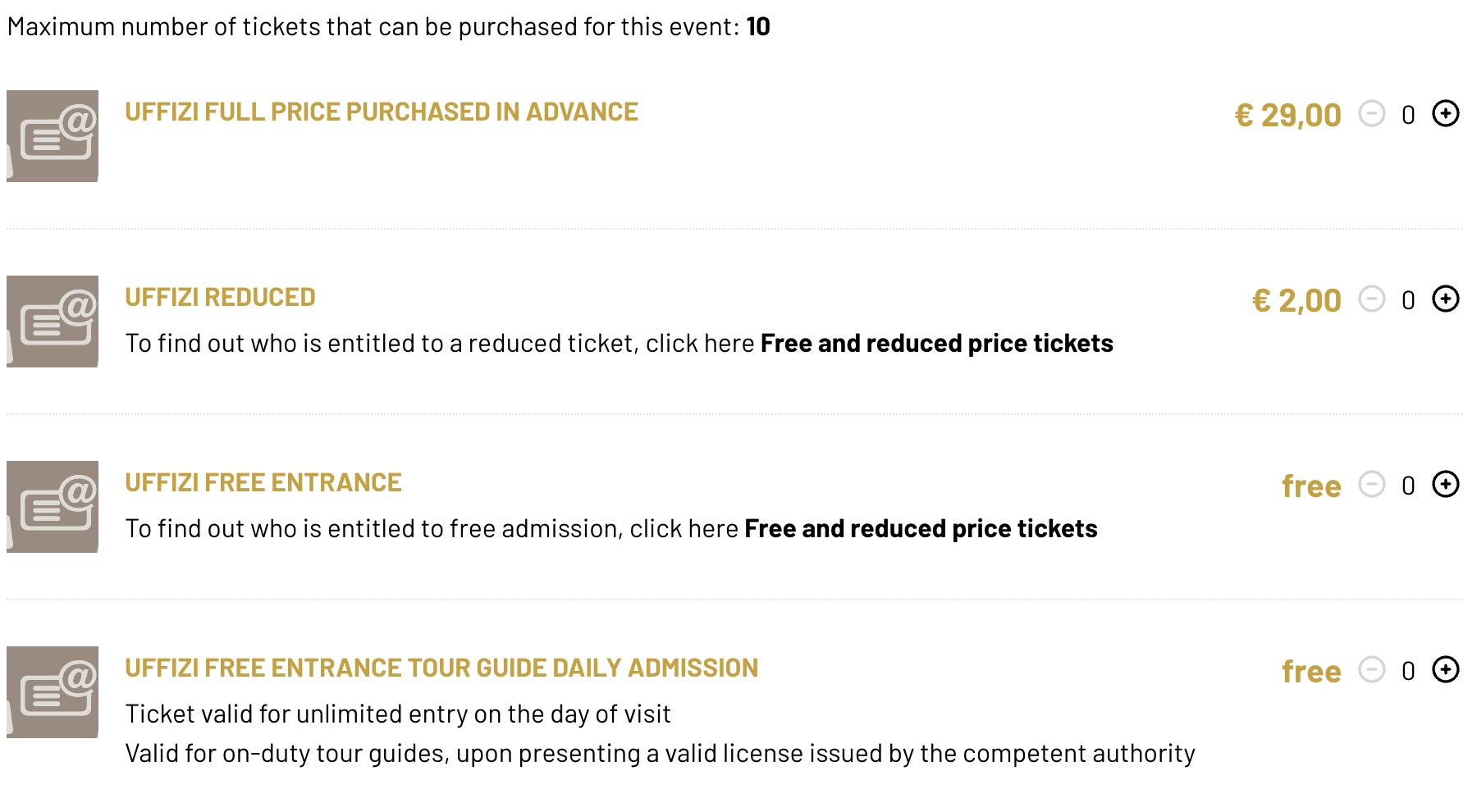Click the € 29,00 price label
1477x812 pixels.
pyautogui.click(x=1287, y=115)
